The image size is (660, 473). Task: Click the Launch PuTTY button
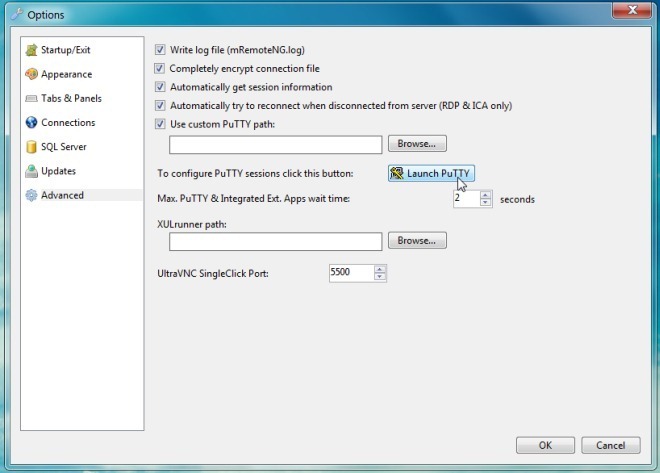click(x=431, y=173)
